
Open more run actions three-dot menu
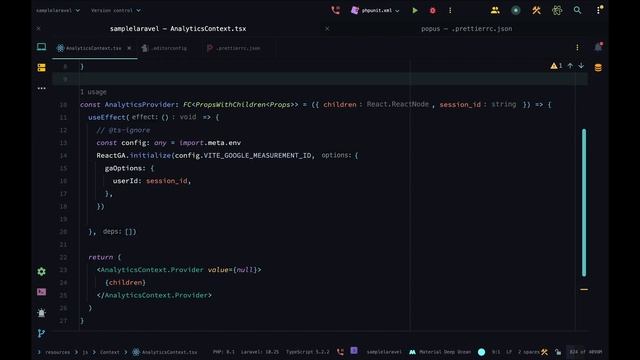(450, 10)
